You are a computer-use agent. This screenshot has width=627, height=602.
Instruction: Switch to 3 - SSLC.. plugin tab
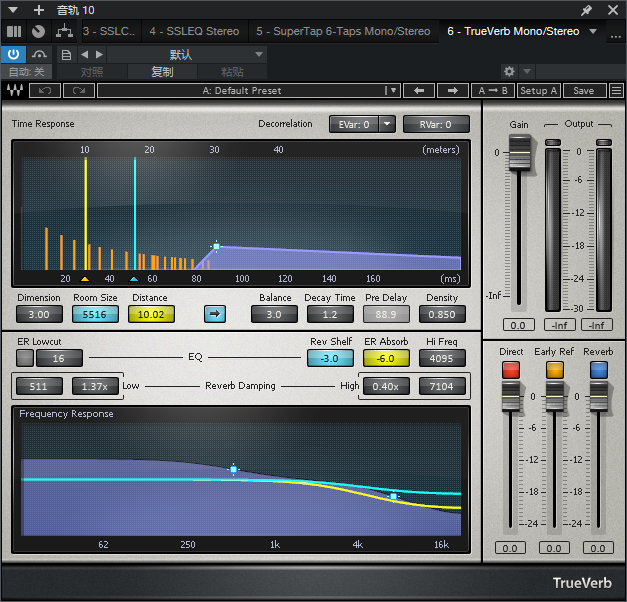click(x=109, y=31)
